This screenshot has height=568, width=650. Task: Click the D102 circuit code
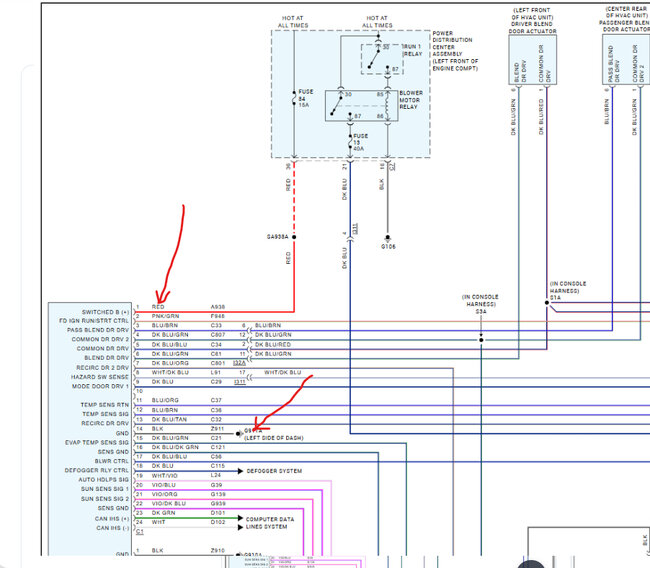coord(218,522)
